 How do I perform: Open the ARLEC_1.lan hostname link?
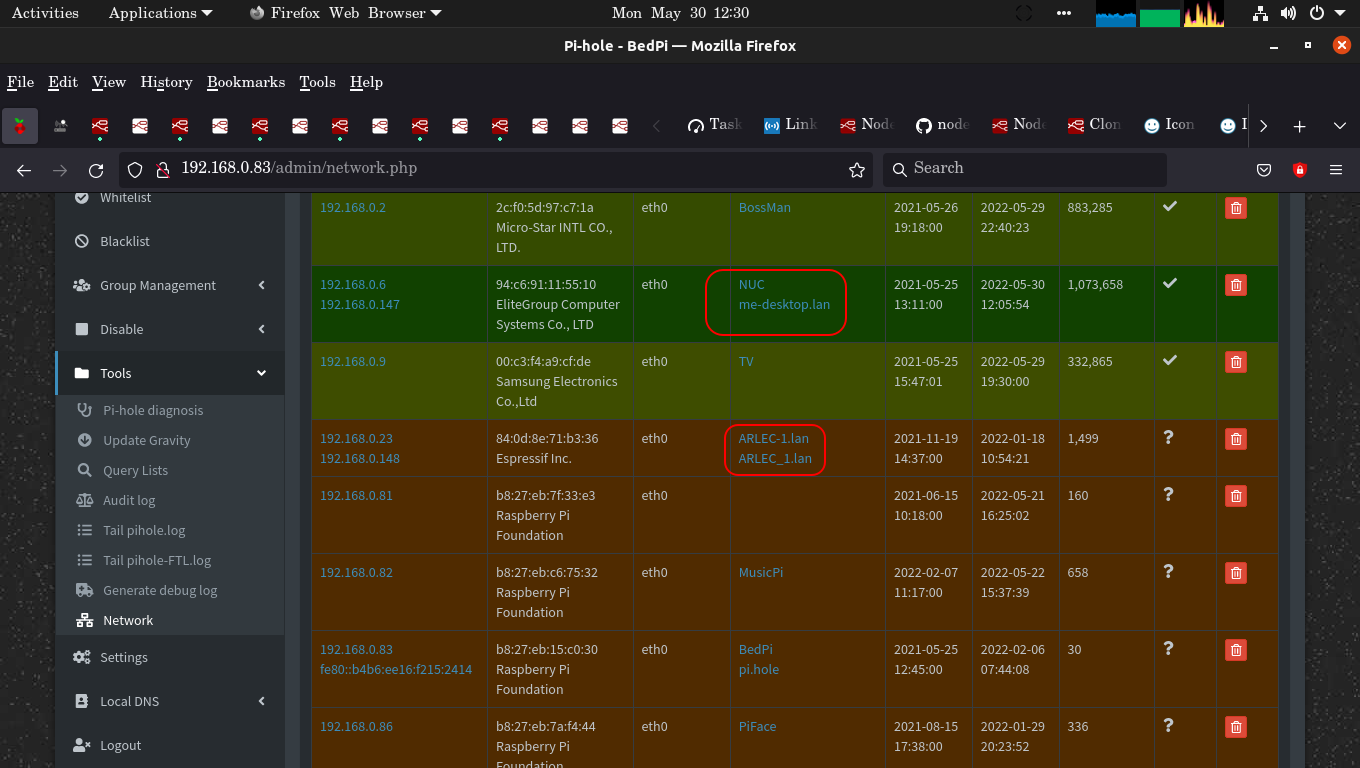point(775,459)
